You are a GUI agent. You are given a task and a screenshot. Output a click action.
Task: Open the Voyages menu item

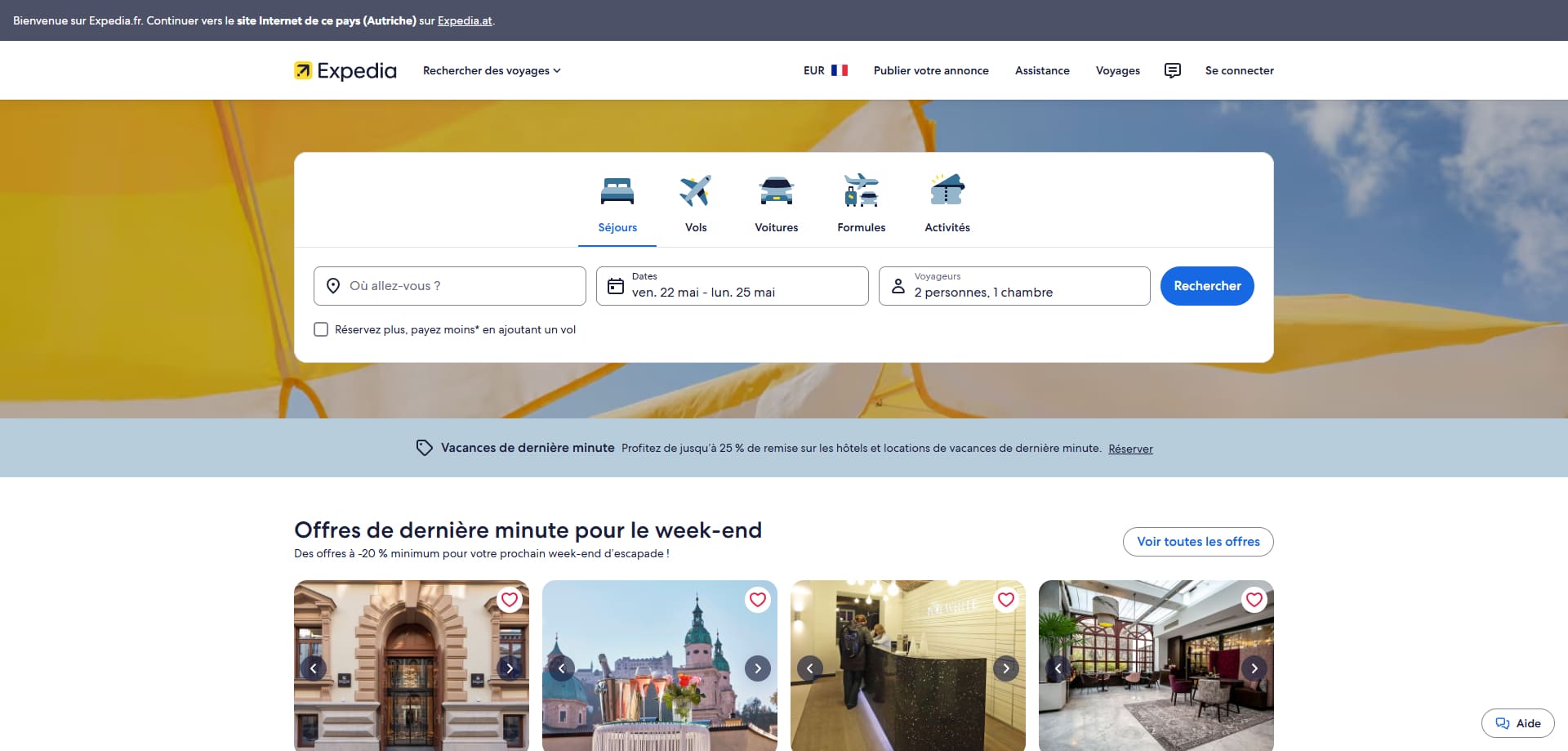[1118, 70]
